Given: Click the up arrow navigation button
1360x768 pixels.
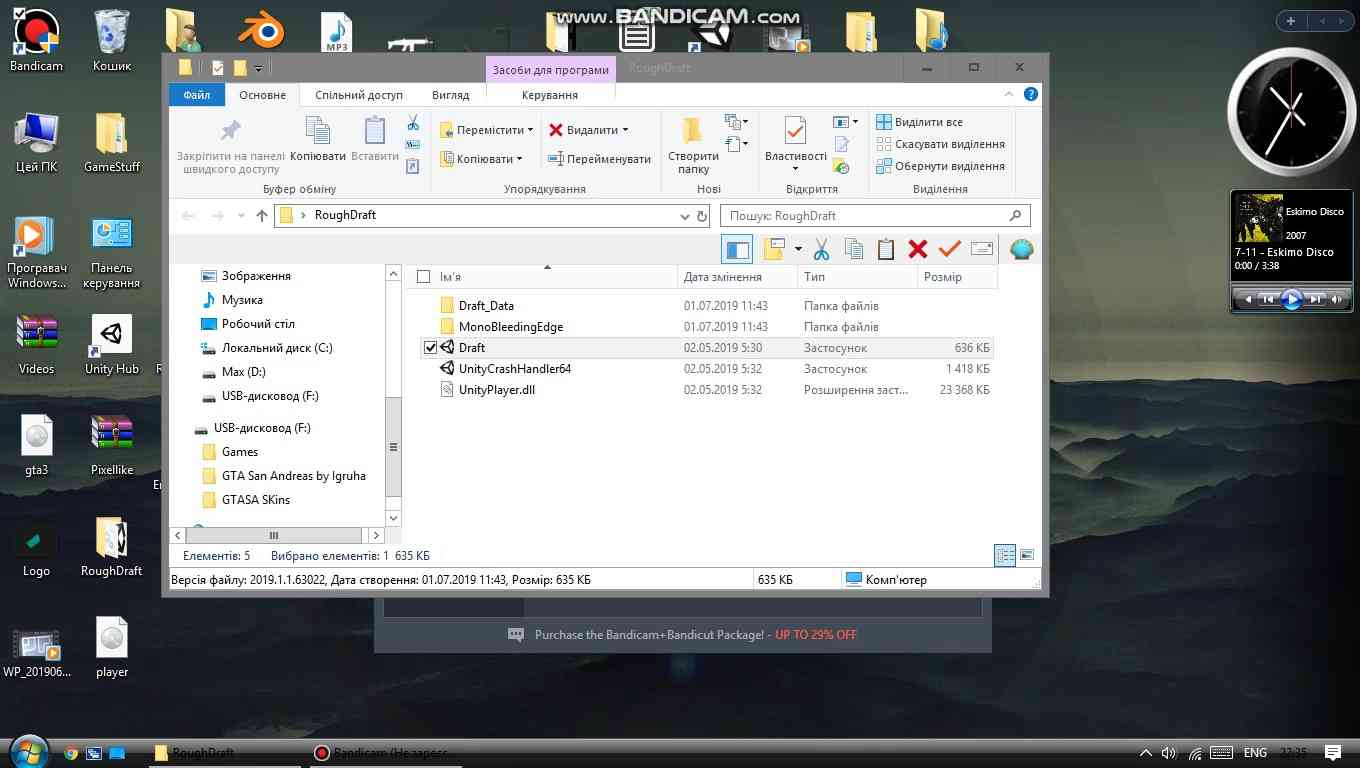Looking at the screenshot, I should point(262,216).
